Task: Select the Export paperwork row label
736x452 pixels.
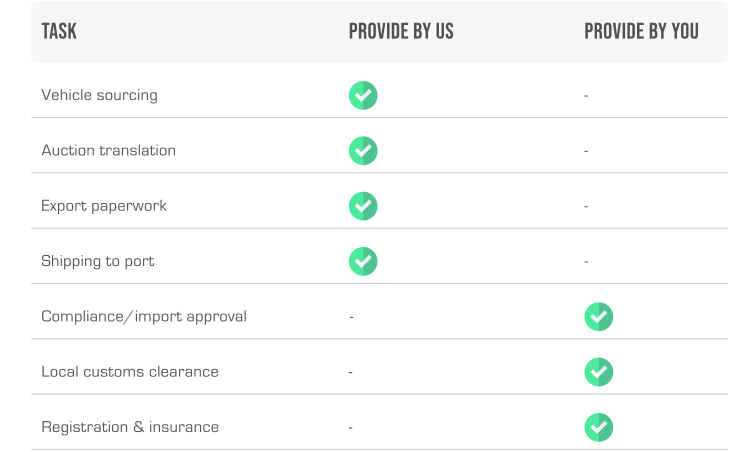Action: tap(104, 206)
